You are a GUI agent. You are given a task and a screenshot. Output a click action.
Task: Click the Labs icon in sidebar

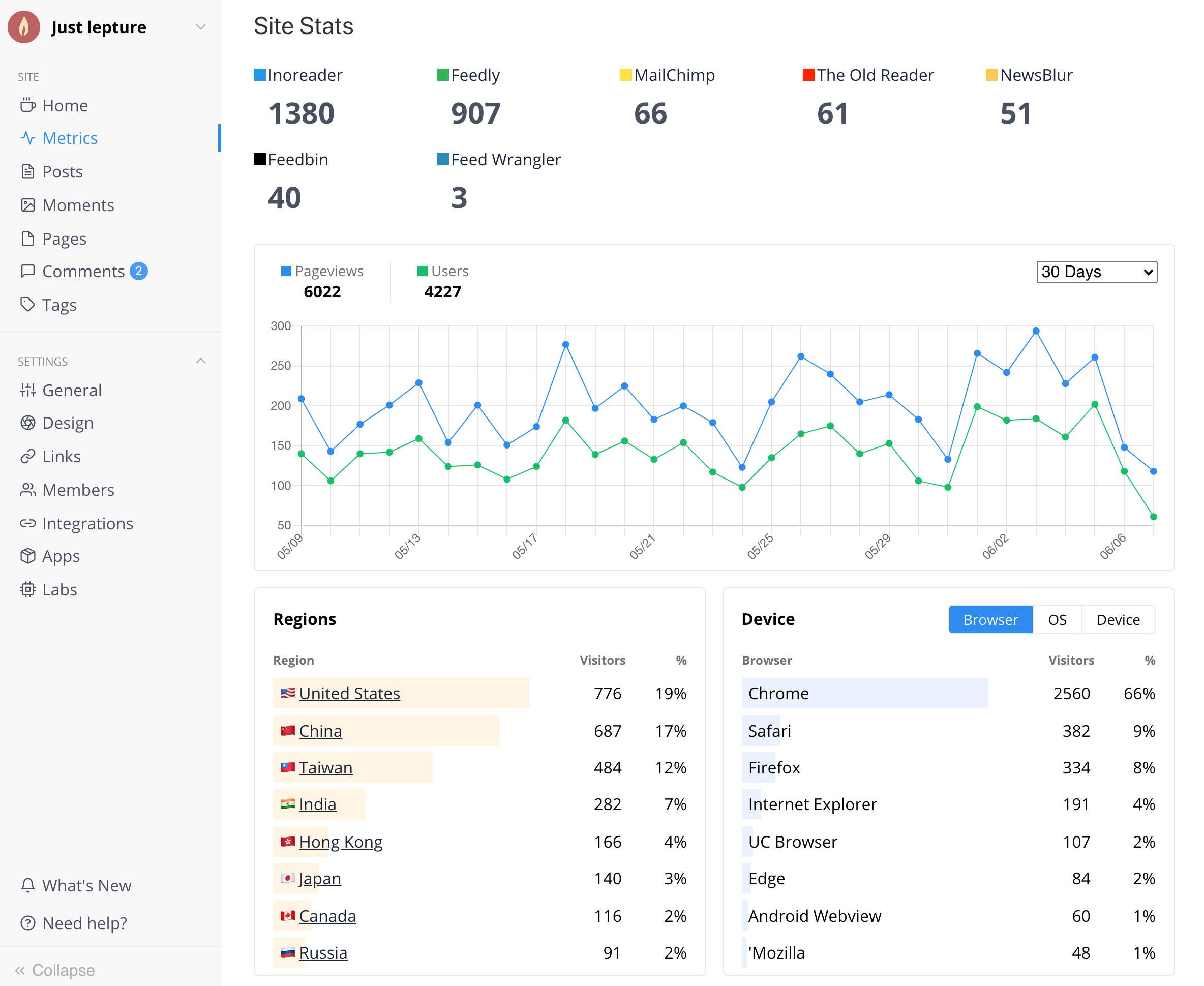pyautogui.click(x=28, y=589)
